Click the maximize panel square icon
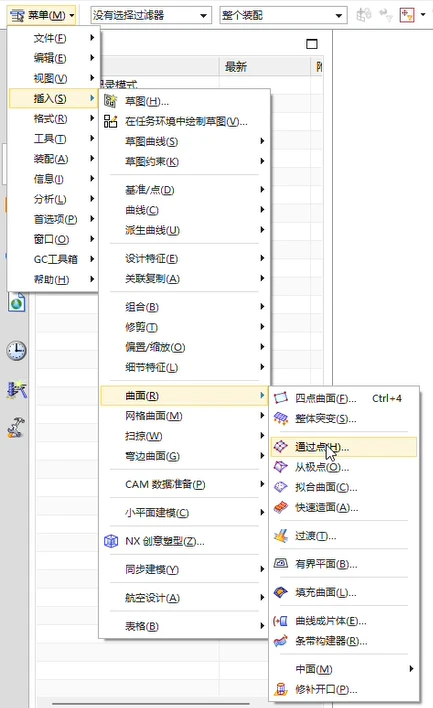This screenshot has height=708, width=433. point(312,44)
